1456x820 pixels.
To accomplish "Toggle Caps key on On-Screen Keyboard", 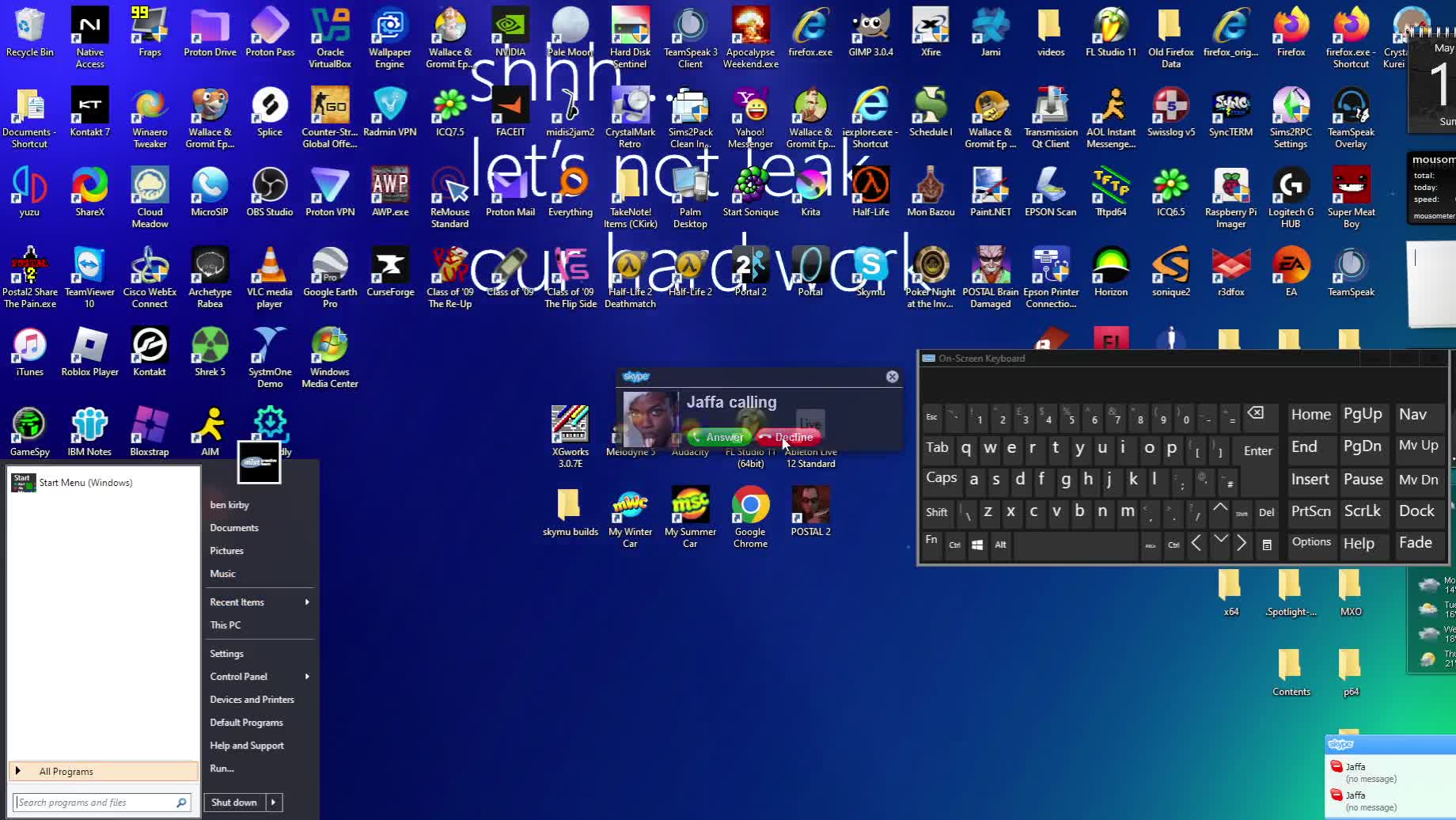I will [941, 478].
